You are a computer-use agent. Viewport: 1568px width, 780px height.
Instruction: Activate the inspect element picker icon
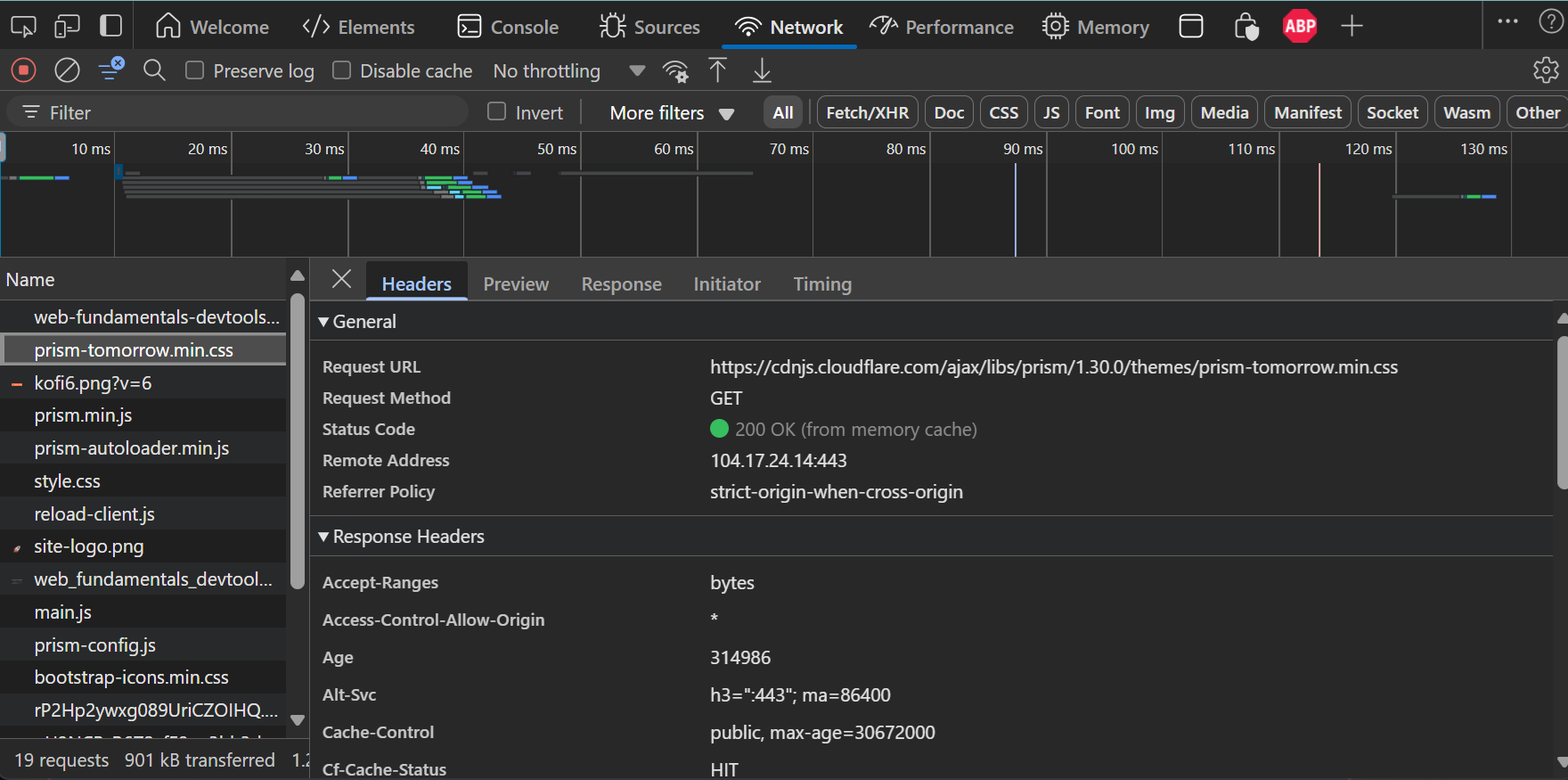point(23,27)
